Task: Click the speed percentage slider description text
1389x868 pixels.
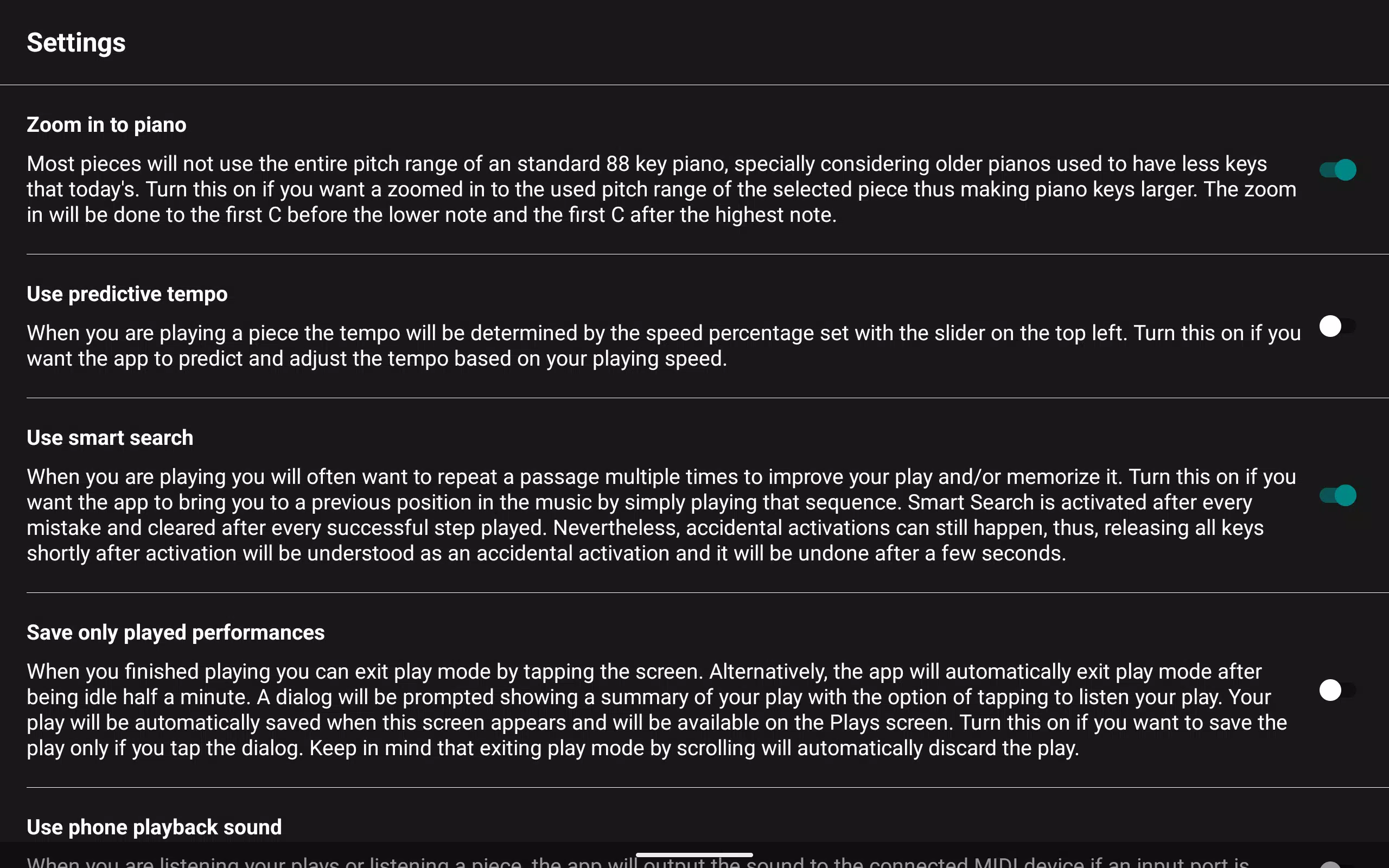Action: pyautogui.click(x=660, y=346)
